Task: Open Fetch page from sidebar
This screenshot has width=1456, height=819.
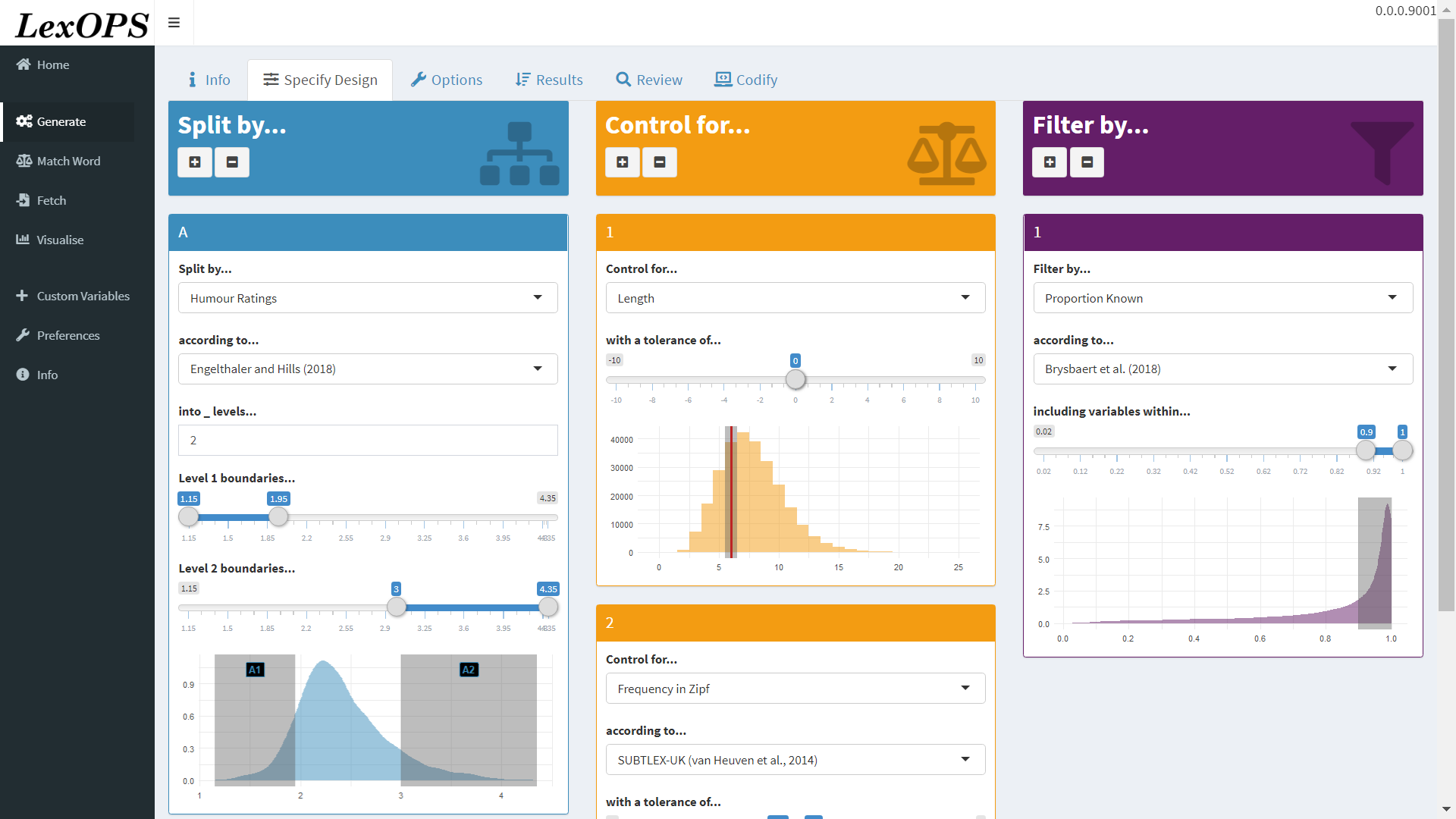Action: pos(51,200)
